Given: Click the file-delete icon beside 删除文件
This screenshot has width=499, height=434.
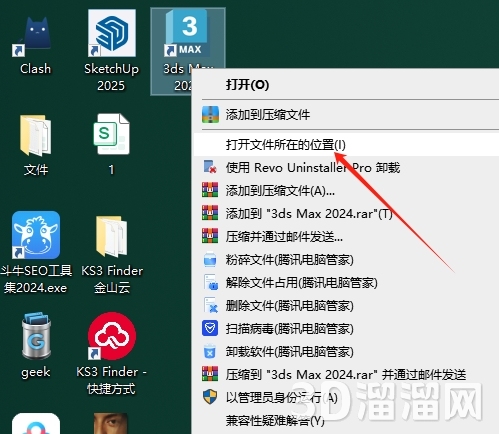Looking at the screenshot, I should pos(211,305).
